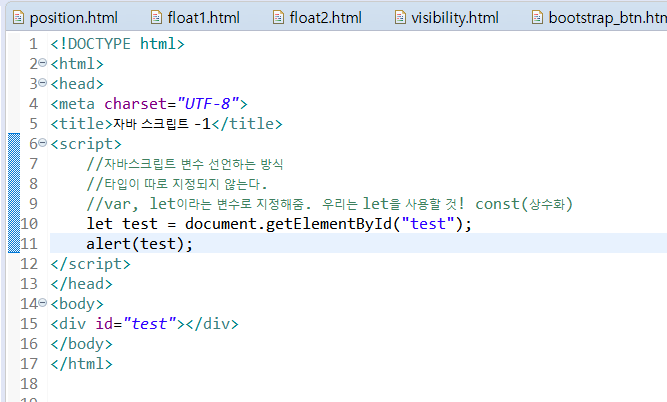Click the closing </html> tag

click(81, 364)
